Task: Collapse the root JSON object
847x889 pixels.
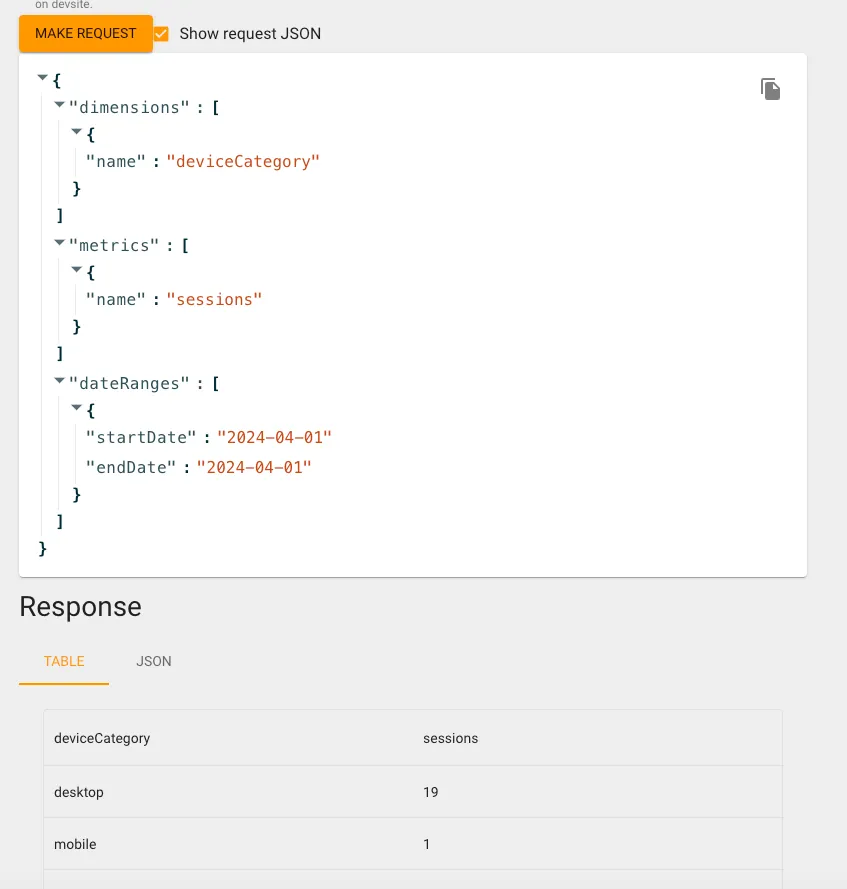Action: [x=42, y=77]
